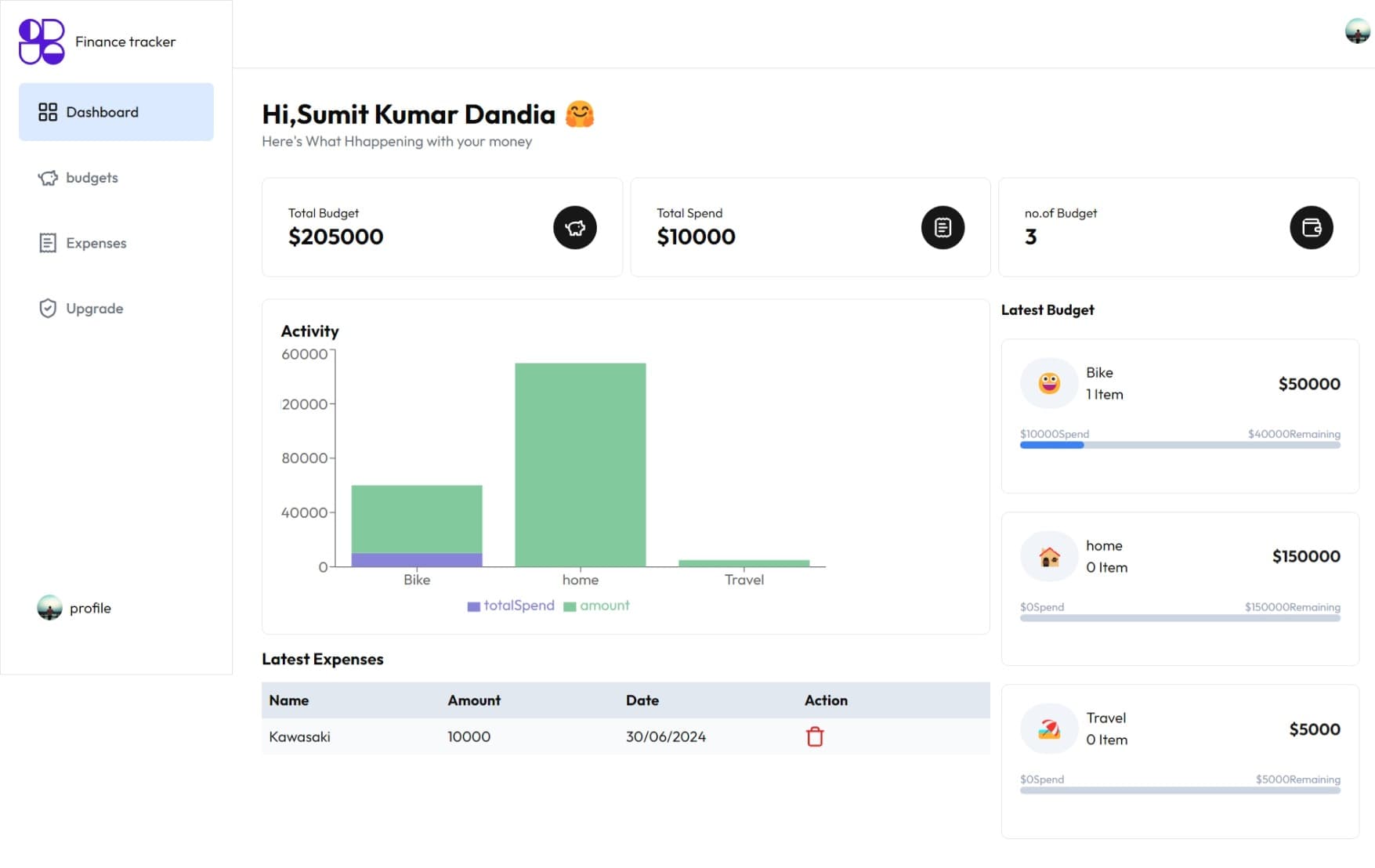1375x868 pixels.
Task: Click the Travel budget beach icon
Action: click(1049, 729)
